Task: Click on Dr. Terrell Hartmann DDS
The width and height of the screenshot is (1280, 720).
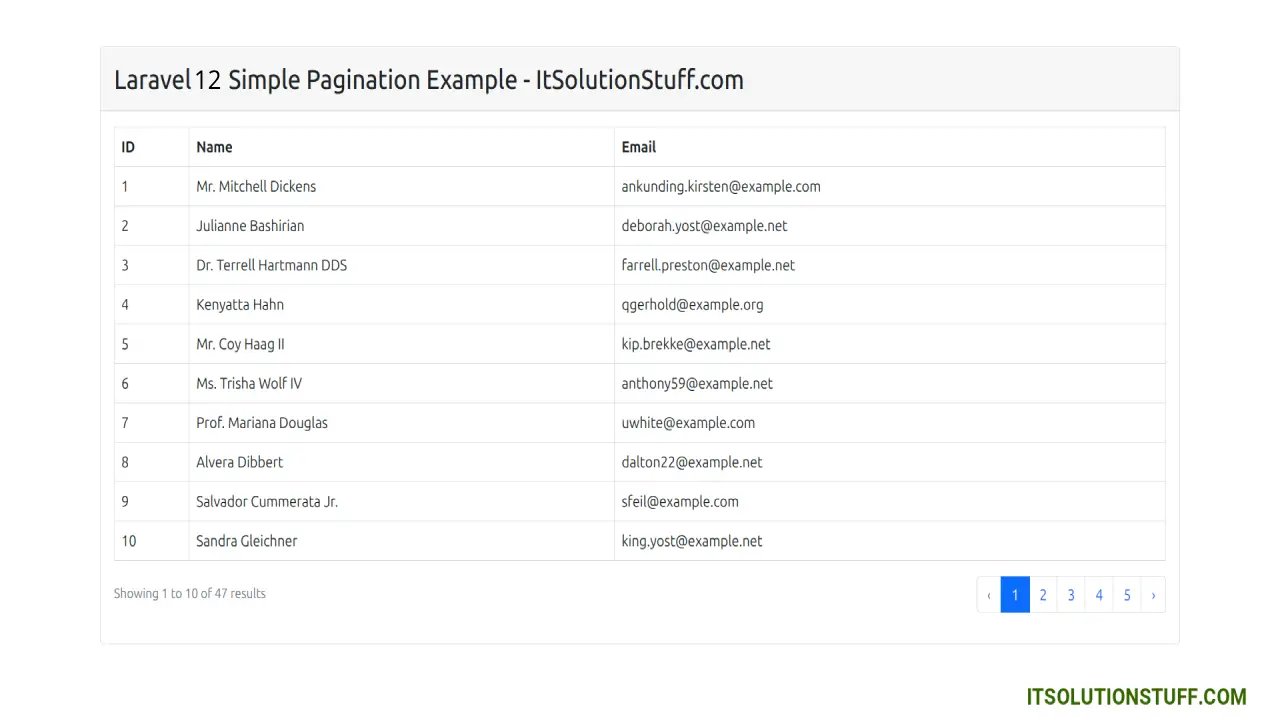Action: [x=271, y=265]
